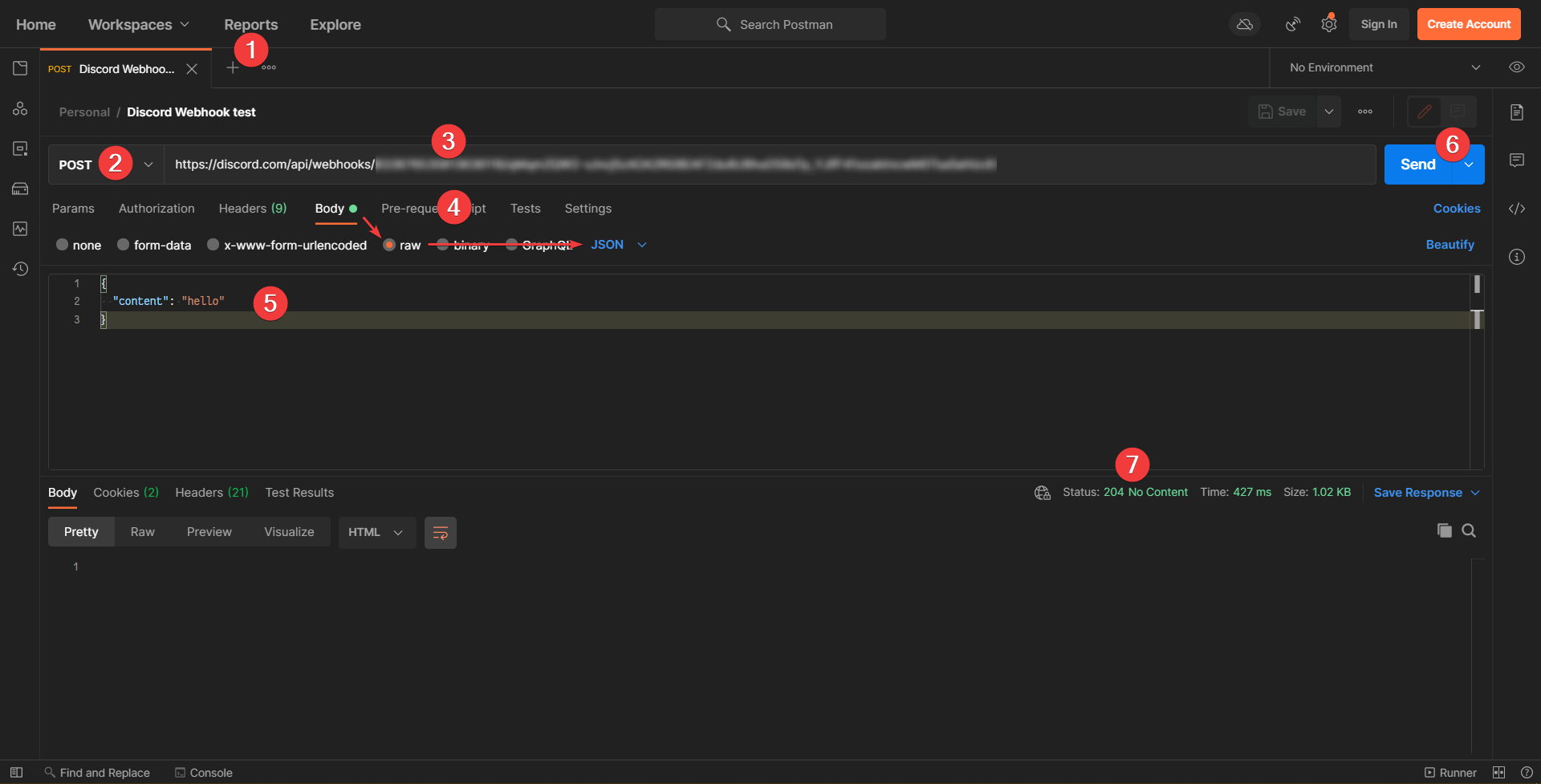Click the environment quick look eye icon
This screenshot has width=1541, height=784.
tap(1517, 67)
